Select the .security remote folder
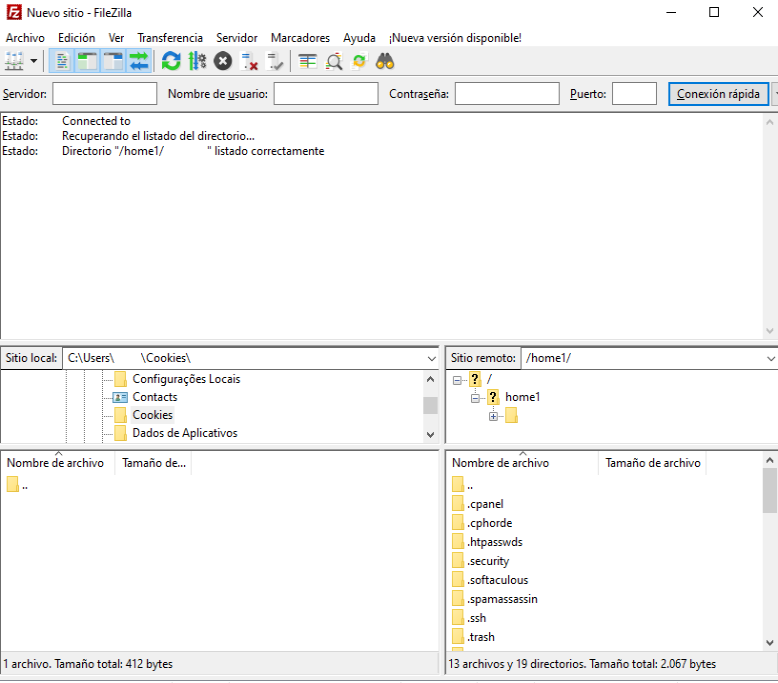This screenshot has height=683, width=778. 481,561
